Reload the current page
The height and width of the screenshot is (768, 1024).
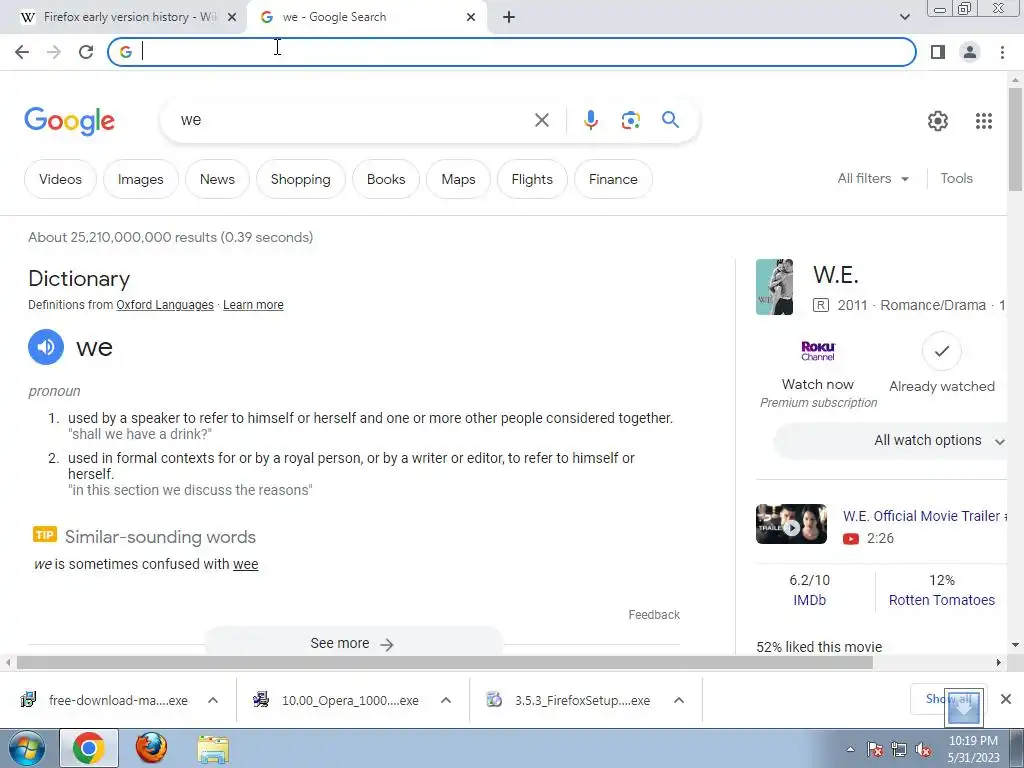click(x=86, y=52)
